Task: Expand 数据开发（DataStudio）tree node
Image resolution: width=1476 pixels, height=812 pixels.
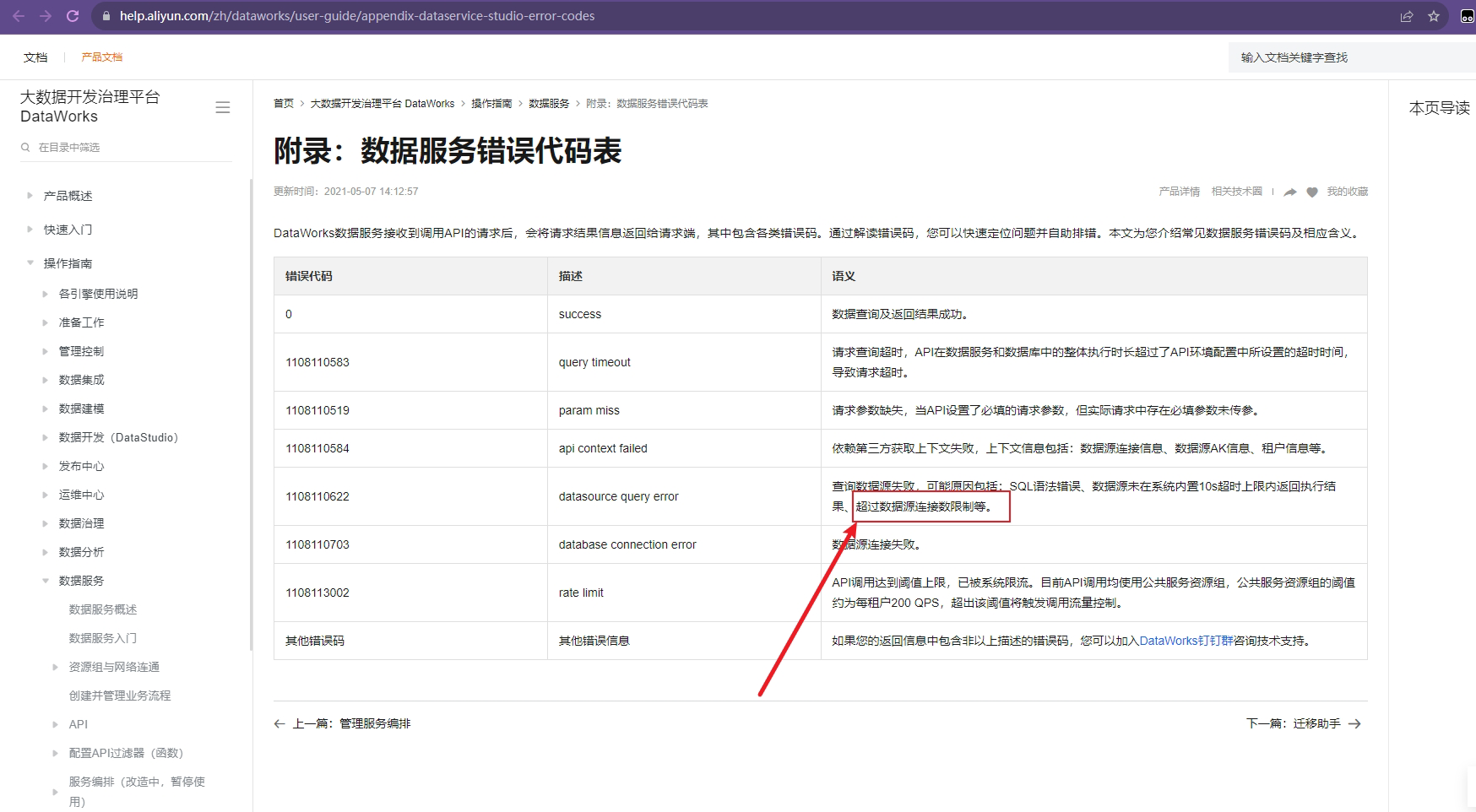Action: click(46, 437)
